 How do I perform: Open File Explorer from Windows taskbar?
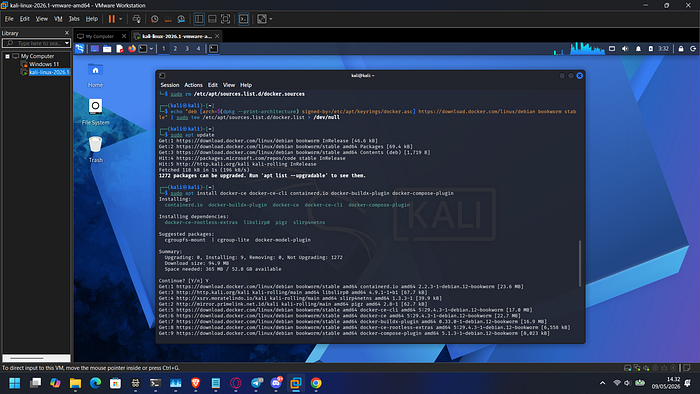click(75, 383)
